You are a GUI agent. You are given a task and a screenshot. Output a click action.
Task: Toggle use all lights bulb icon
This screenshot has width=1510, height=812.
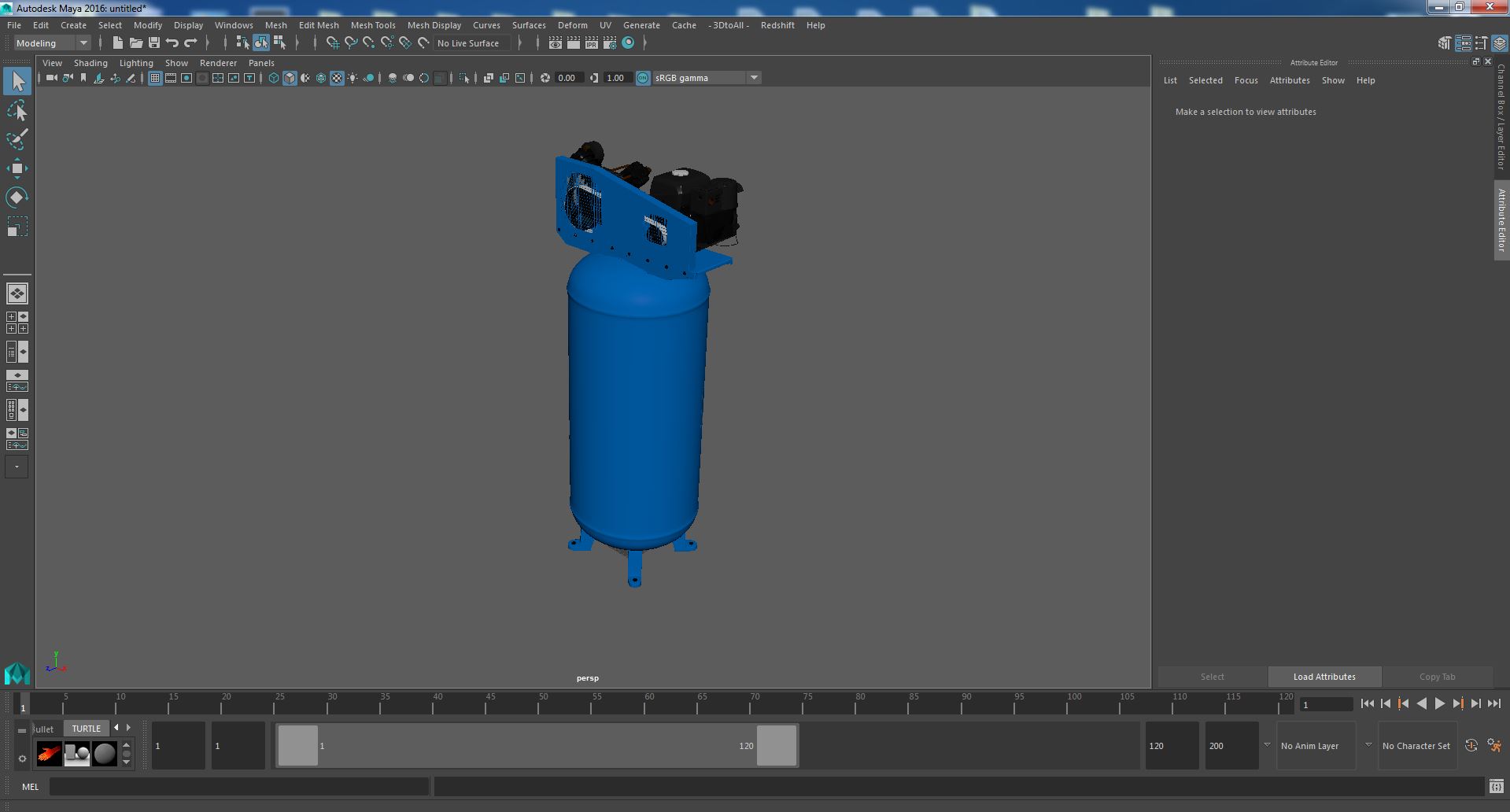tap(353, 78)
